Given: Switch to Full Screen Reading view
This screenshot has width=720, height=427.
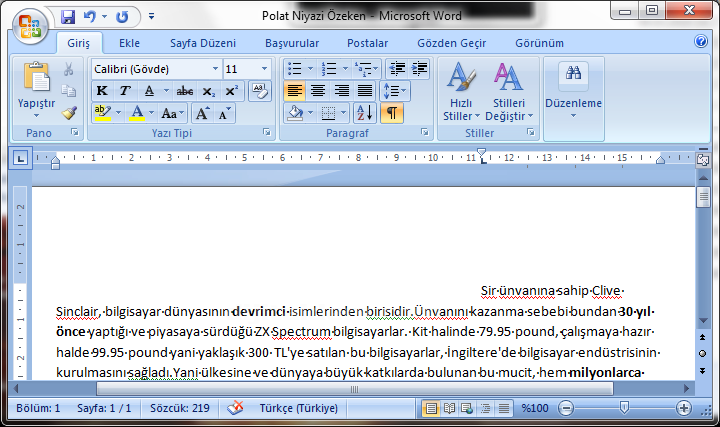Looking at the screenshot, I should (449, 408).
